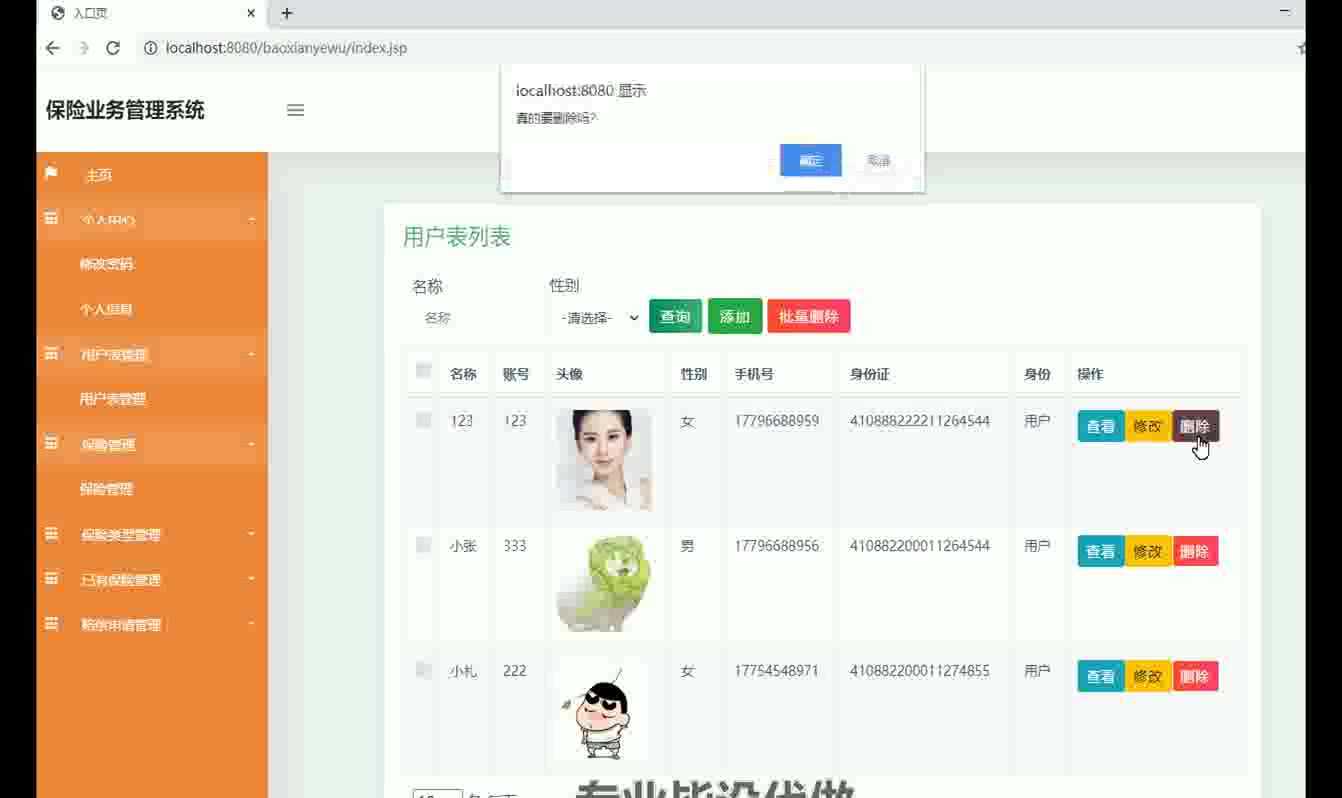Click account number 222 cell
The width and height of the screenshot is (1342, 798).
coord(515,671)
